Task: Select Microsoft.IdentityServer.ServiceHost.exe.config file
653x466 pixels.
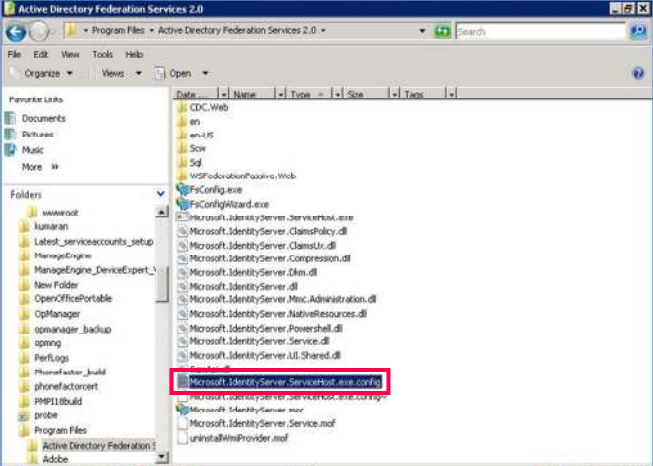Action: tap(279, 382)
